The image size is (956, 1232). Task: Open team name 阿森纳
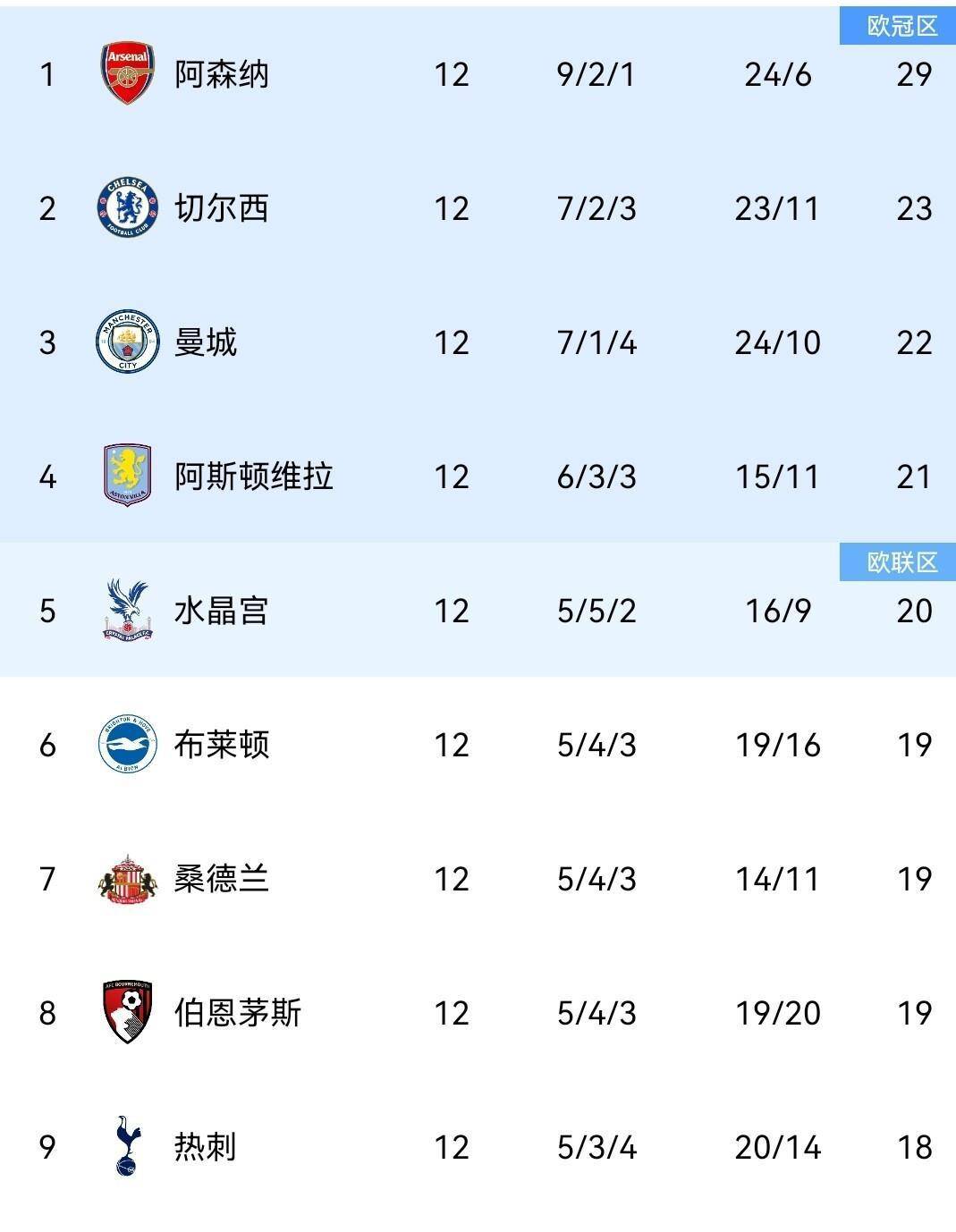click(x=221, y=74)
